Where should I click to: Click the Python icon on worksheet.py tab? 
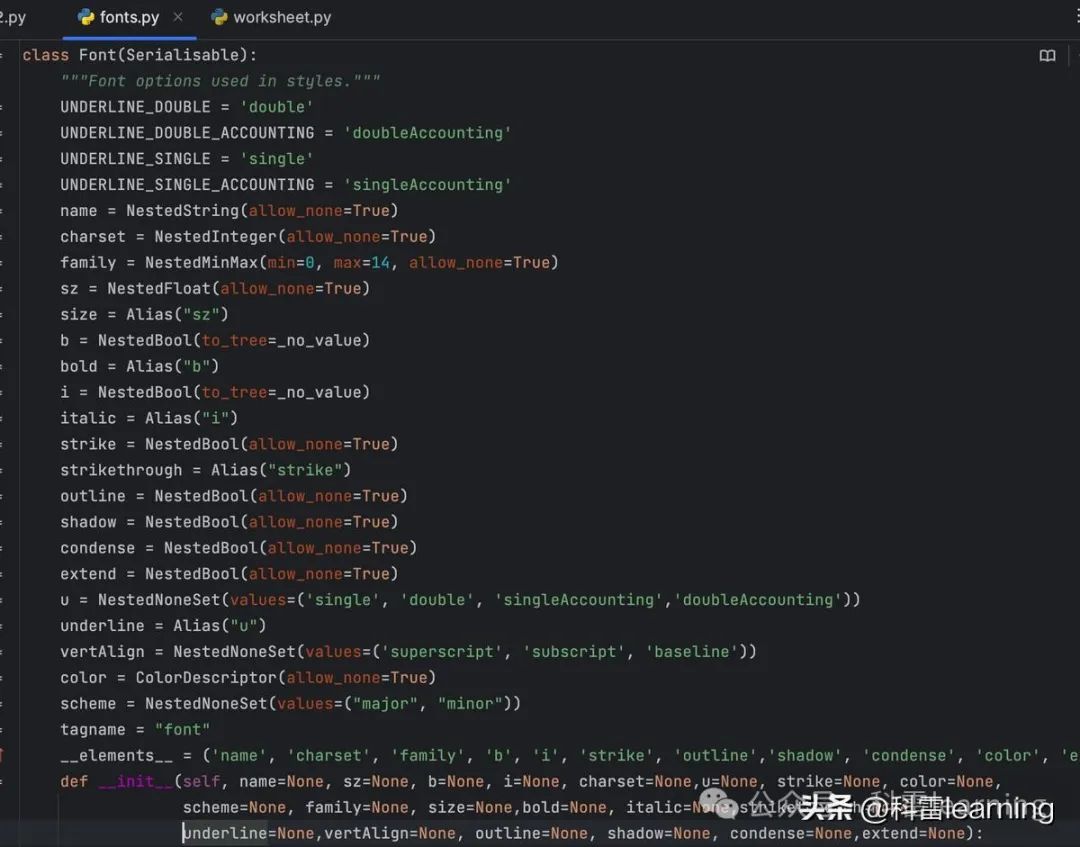click(x=220, y=17)
